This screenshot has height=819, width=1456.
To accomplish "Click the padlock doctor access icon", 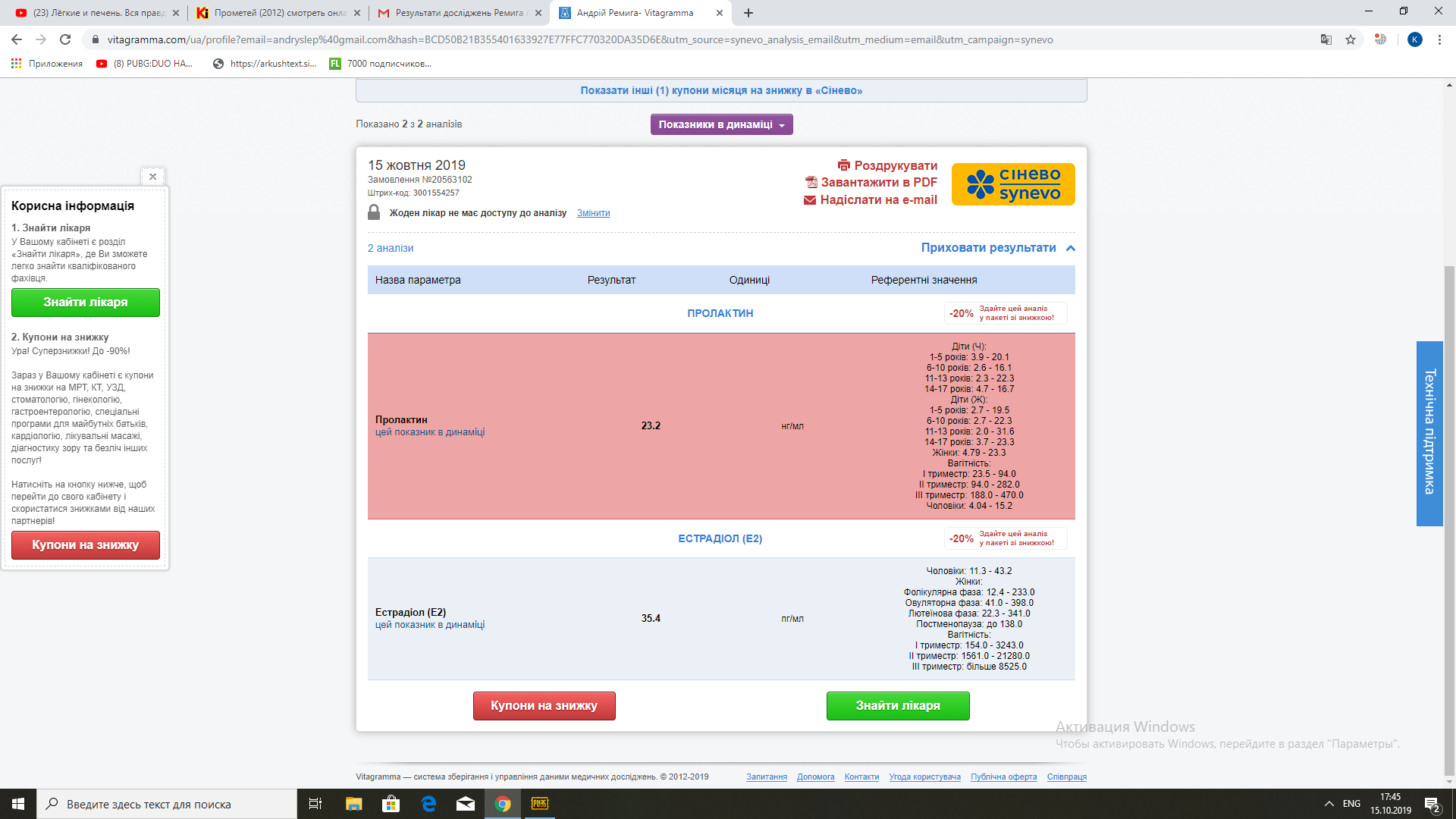I will pyautogui.click(x=374, y=212).
